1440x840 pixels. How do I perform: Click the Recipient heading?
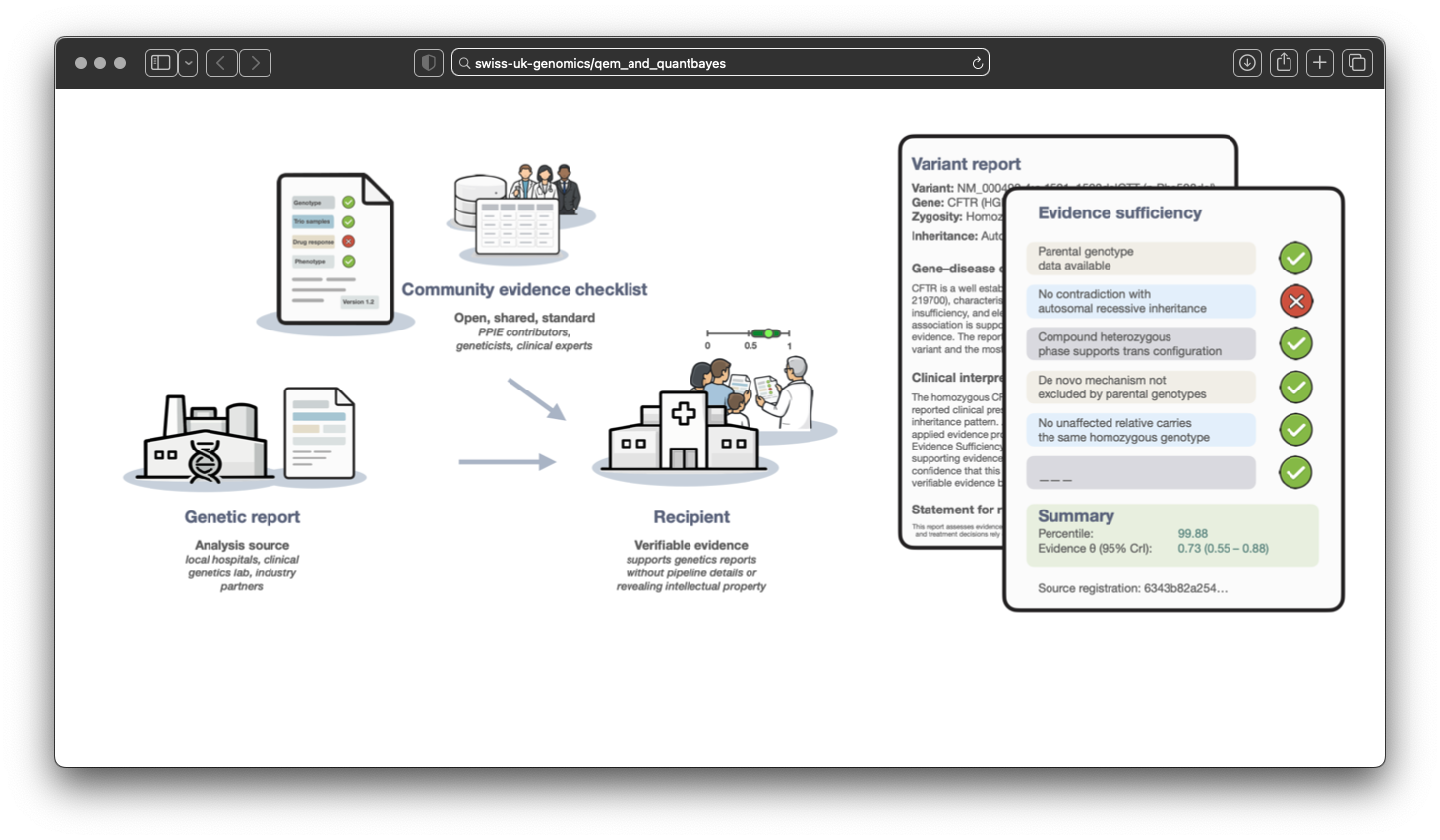click(x=691, y=516)
